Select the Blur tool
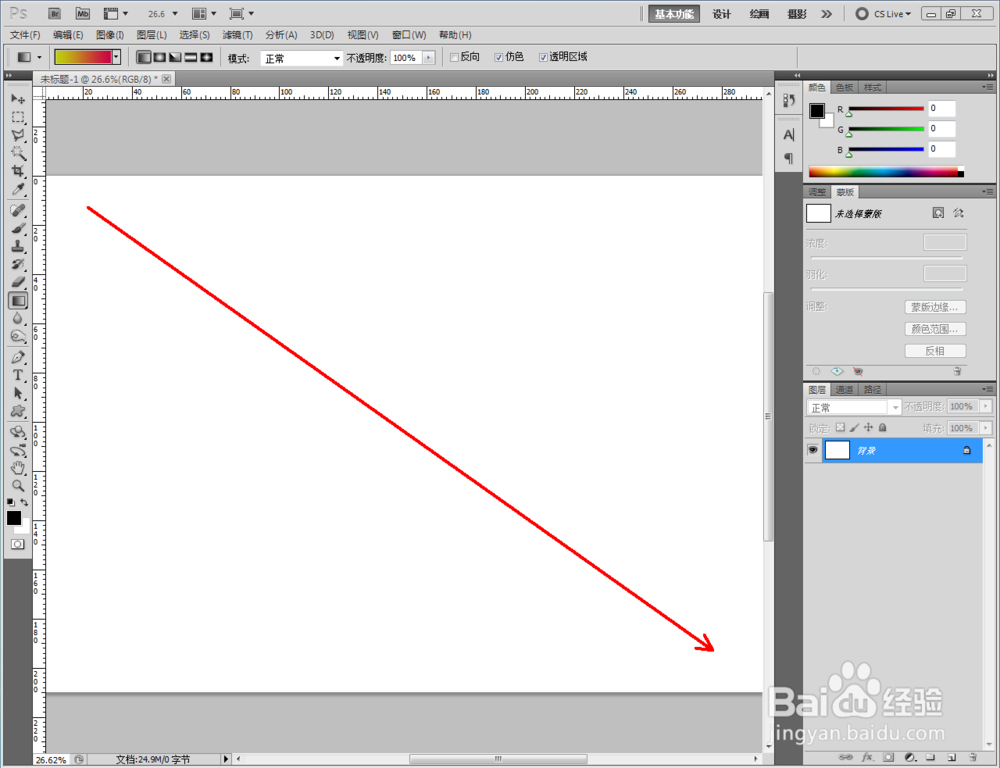 pos(18,318)
